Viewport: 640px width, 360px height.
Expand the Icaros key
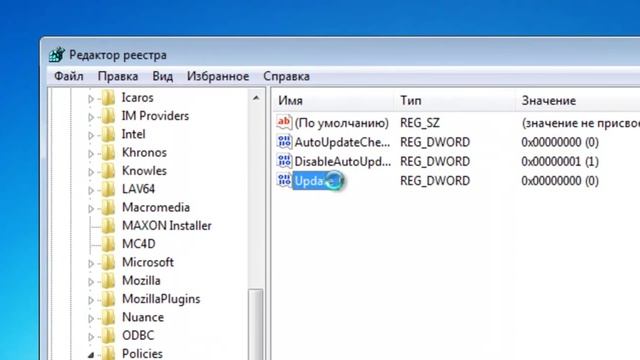(91, 98)
